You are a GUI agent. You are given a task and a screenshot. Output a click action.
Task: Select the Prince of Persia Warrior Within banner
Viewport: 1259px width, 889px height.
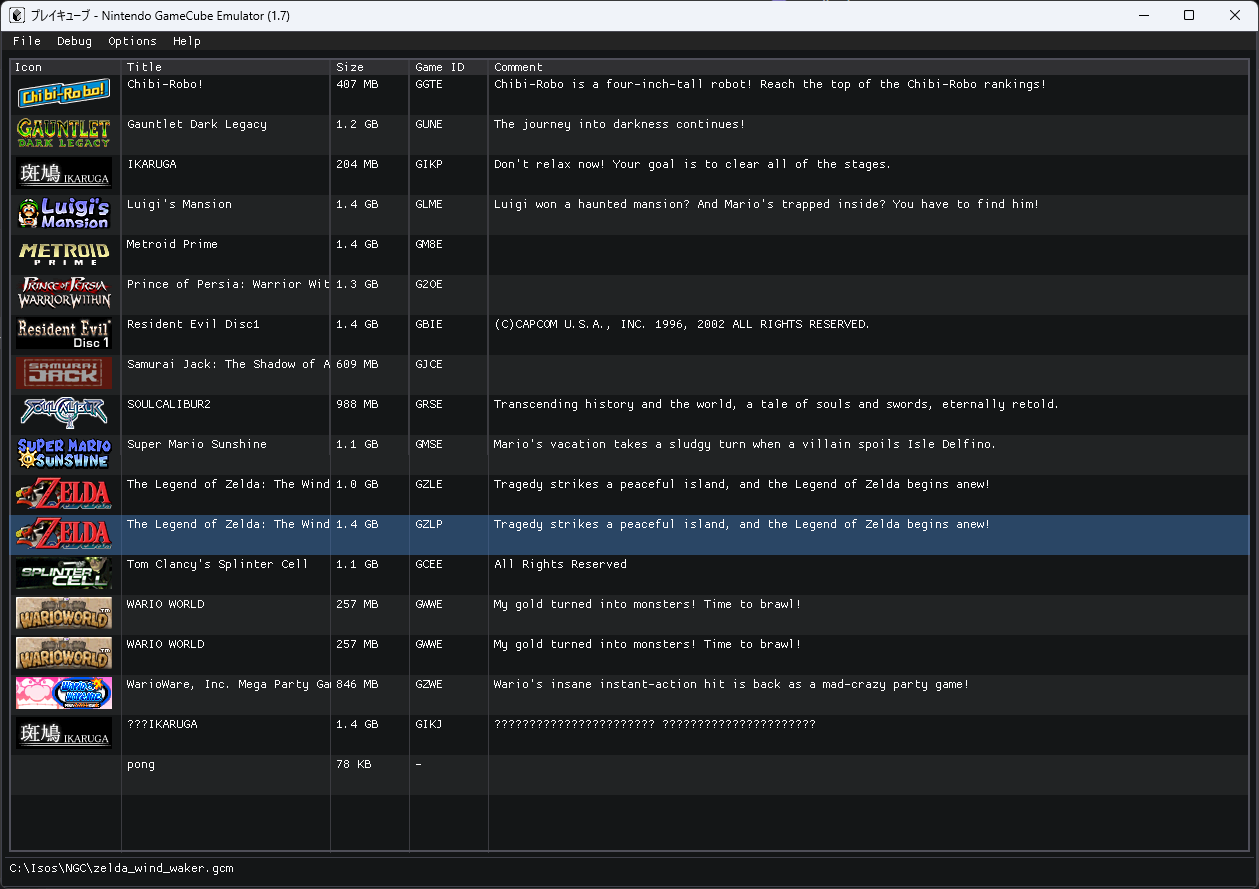point(64,294)
